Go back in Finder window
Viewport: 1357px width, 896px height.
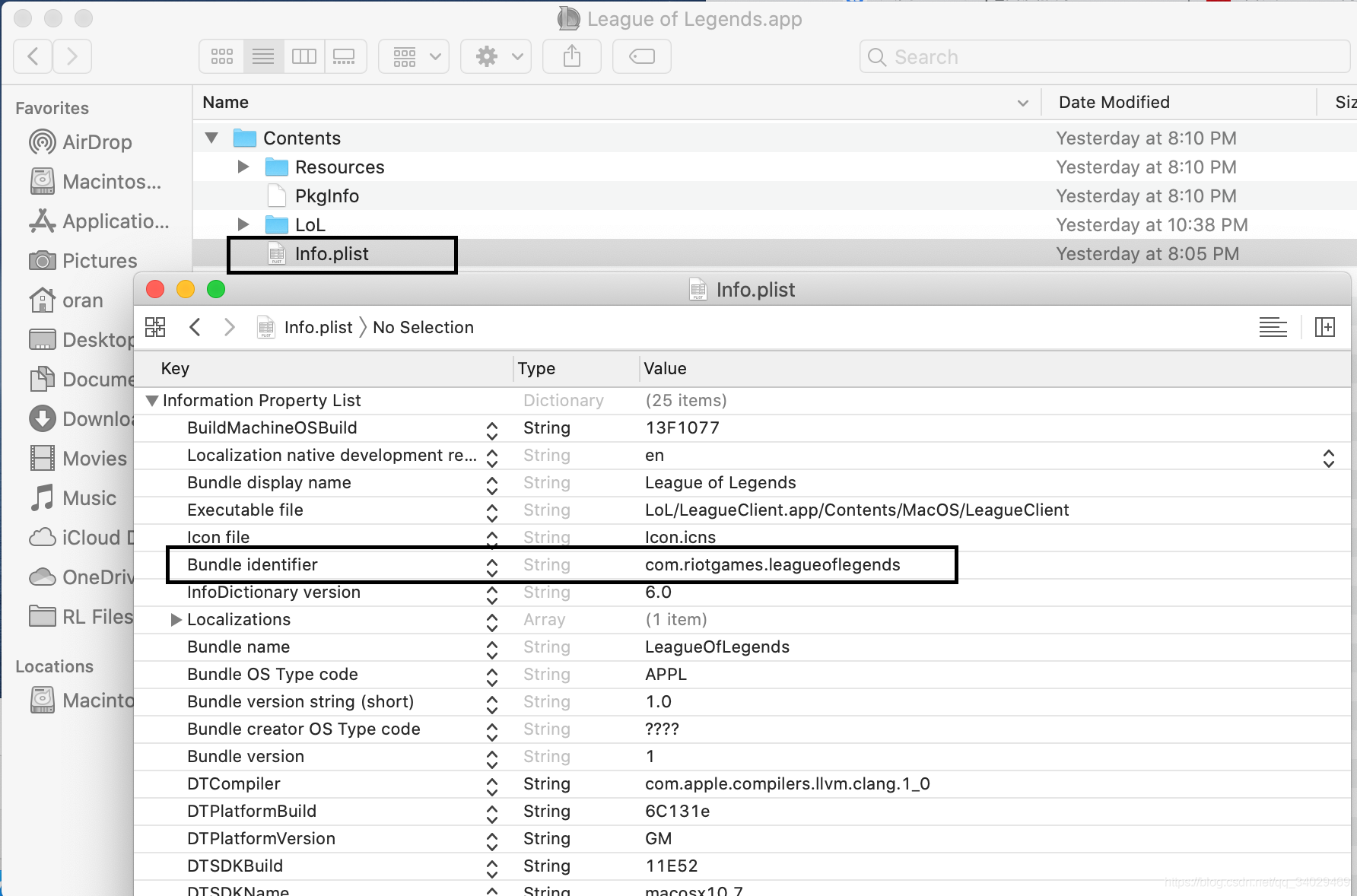click(33, 56)
